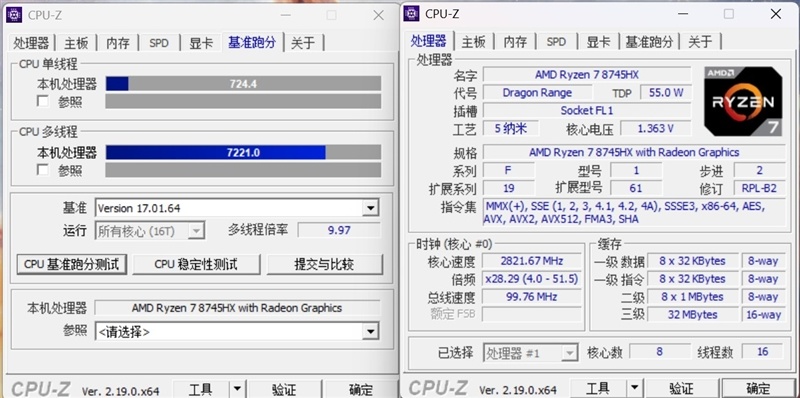Click the 三级 16-way value
The width and height of the screenshot is (800, 398).
[x=763, y=314]
